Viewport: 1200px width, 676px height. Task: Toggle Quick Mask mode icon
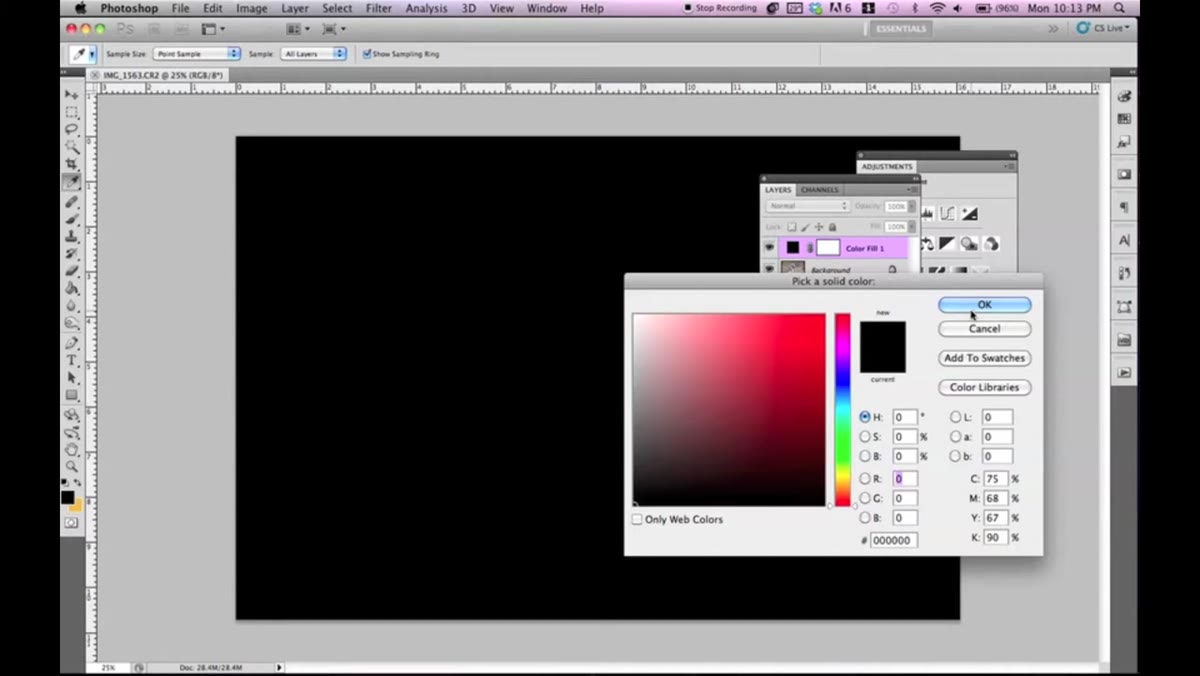tap(71, 522)
